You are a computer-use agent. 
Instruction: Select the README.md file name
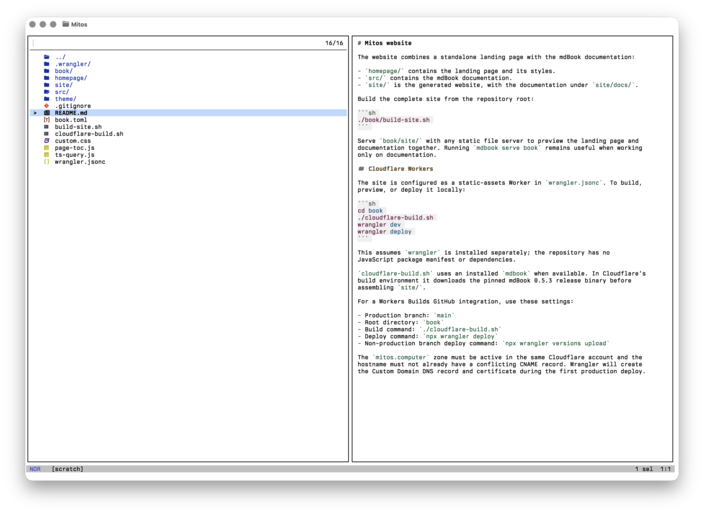[71, 113]
